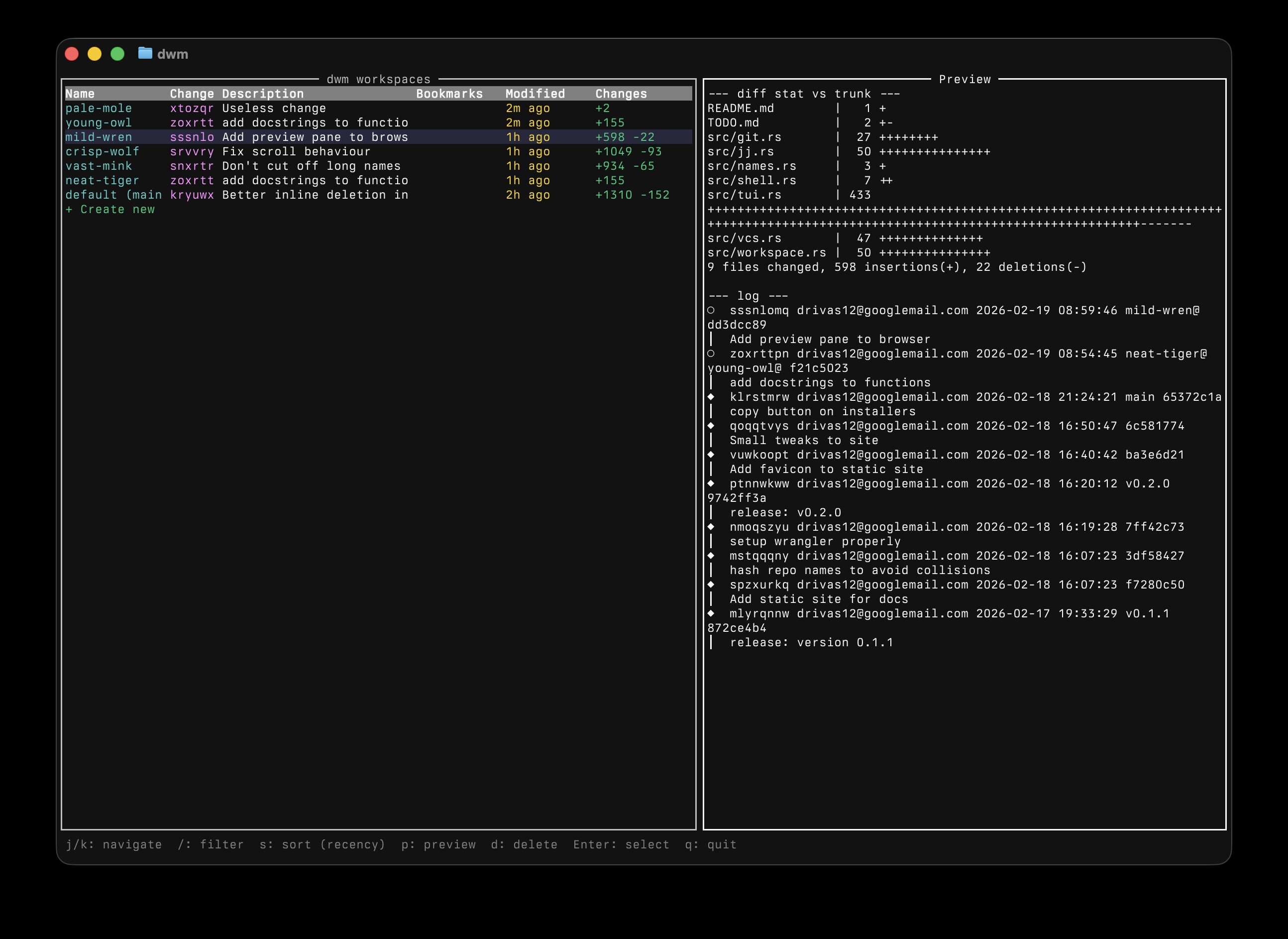The height and width of the screenshot is (939, 1288).
Task: Click the Change column header
Action: [x=192, y=94]
